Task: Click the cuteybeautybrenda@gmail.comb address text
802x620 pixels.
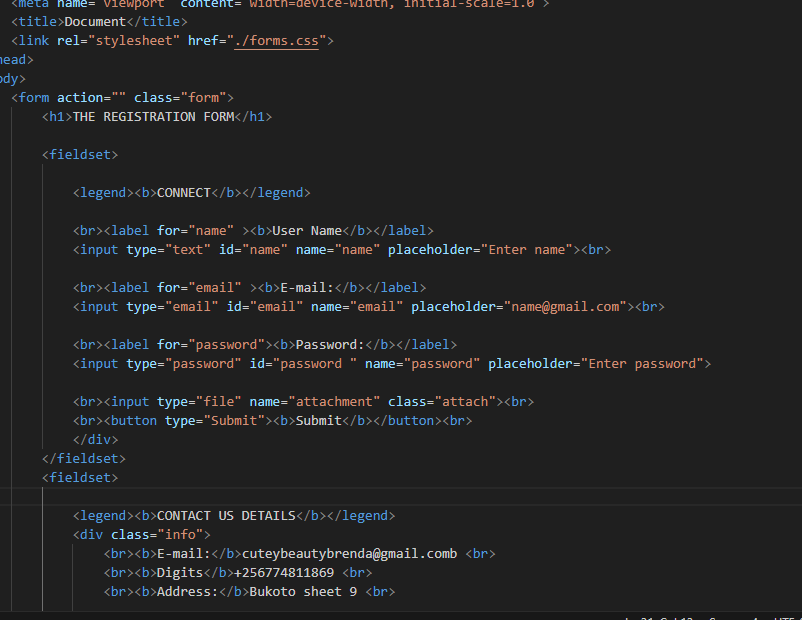Action: point(349,553)
